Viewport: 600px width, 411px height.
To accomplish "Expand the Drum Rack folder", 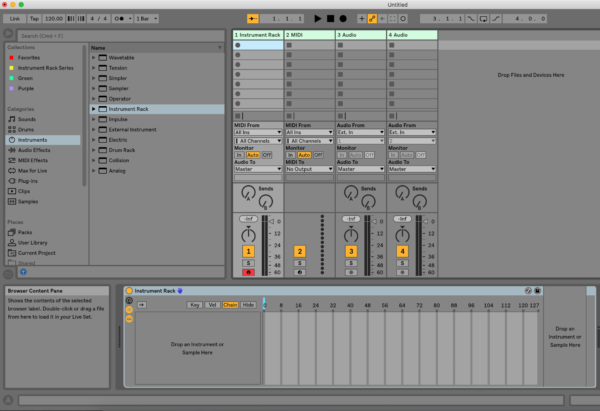I will 93,150.
